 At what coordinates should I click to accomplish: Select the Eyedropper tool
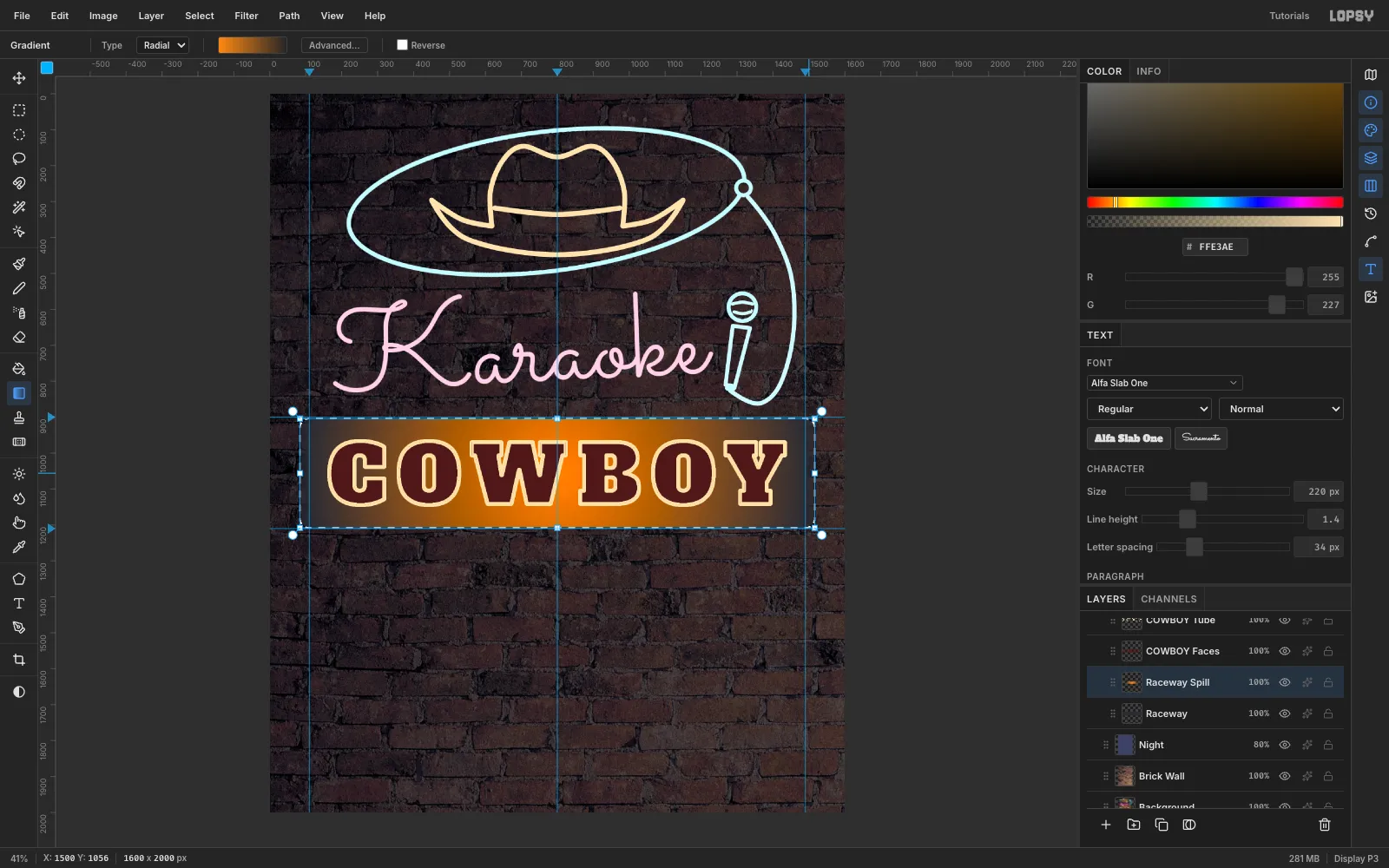(x=18, y=547)
